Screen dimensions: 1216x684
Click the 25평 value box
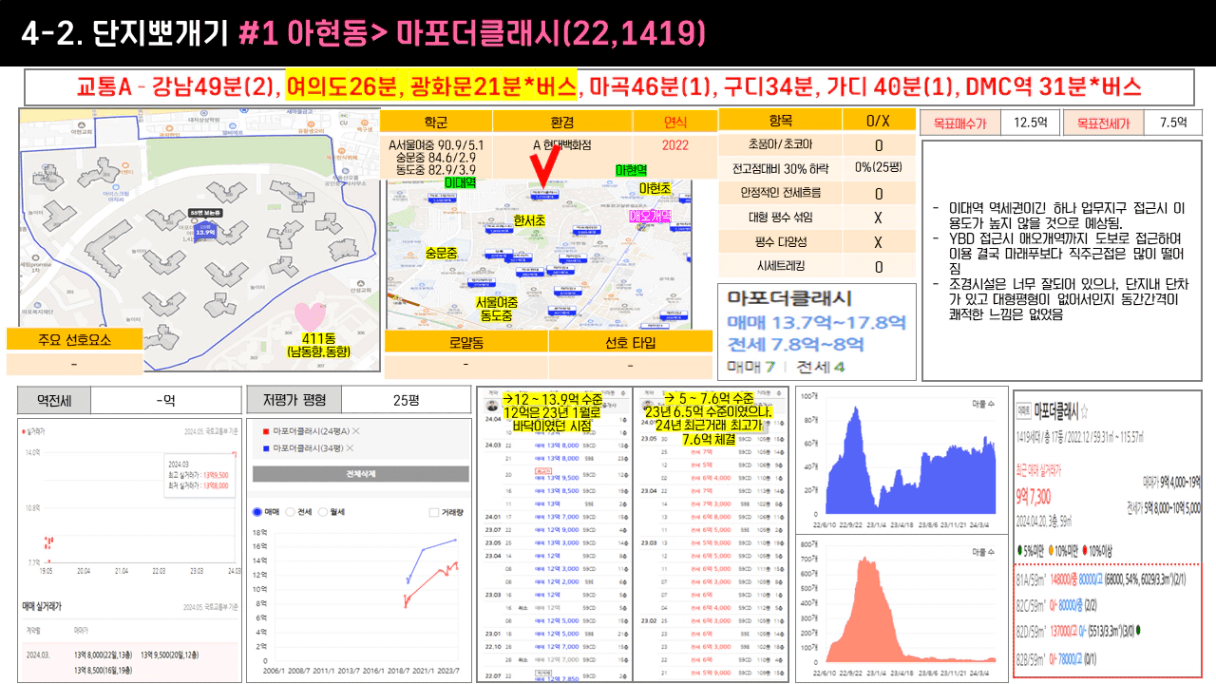[406, 401]
